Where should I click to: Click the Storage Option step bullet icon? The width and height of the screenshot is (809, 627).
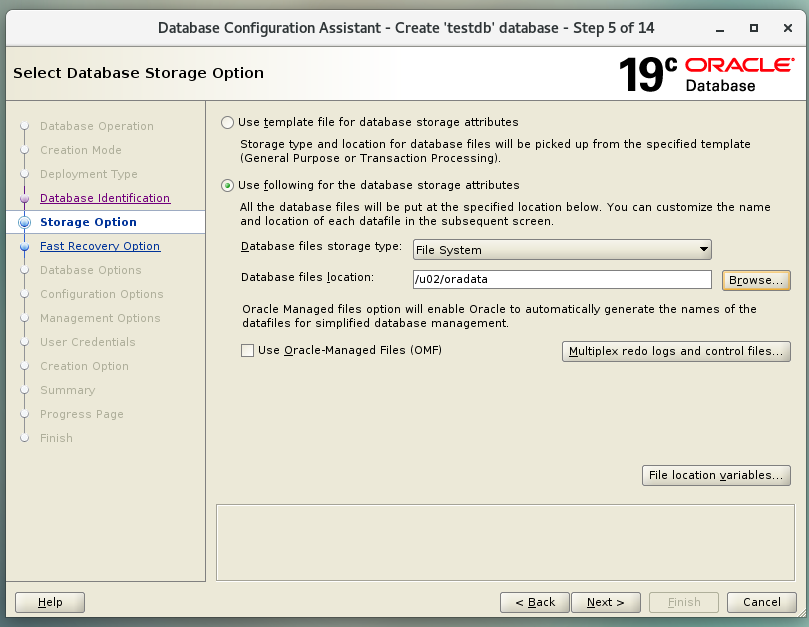[25, 222]
